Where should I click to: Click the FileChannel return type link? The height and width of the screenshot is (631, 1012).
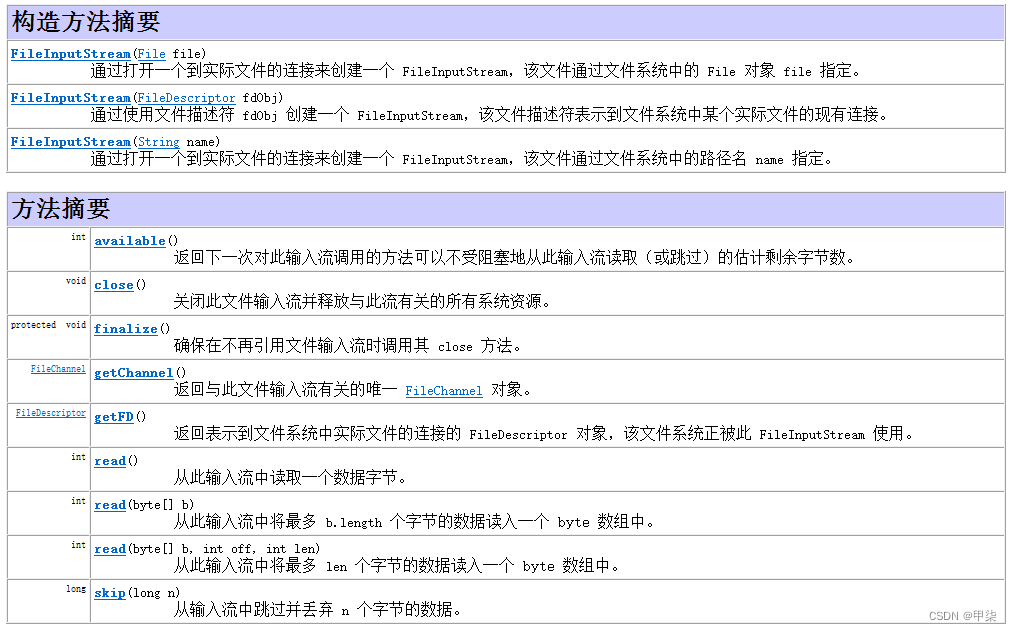[x=57, y=368]
